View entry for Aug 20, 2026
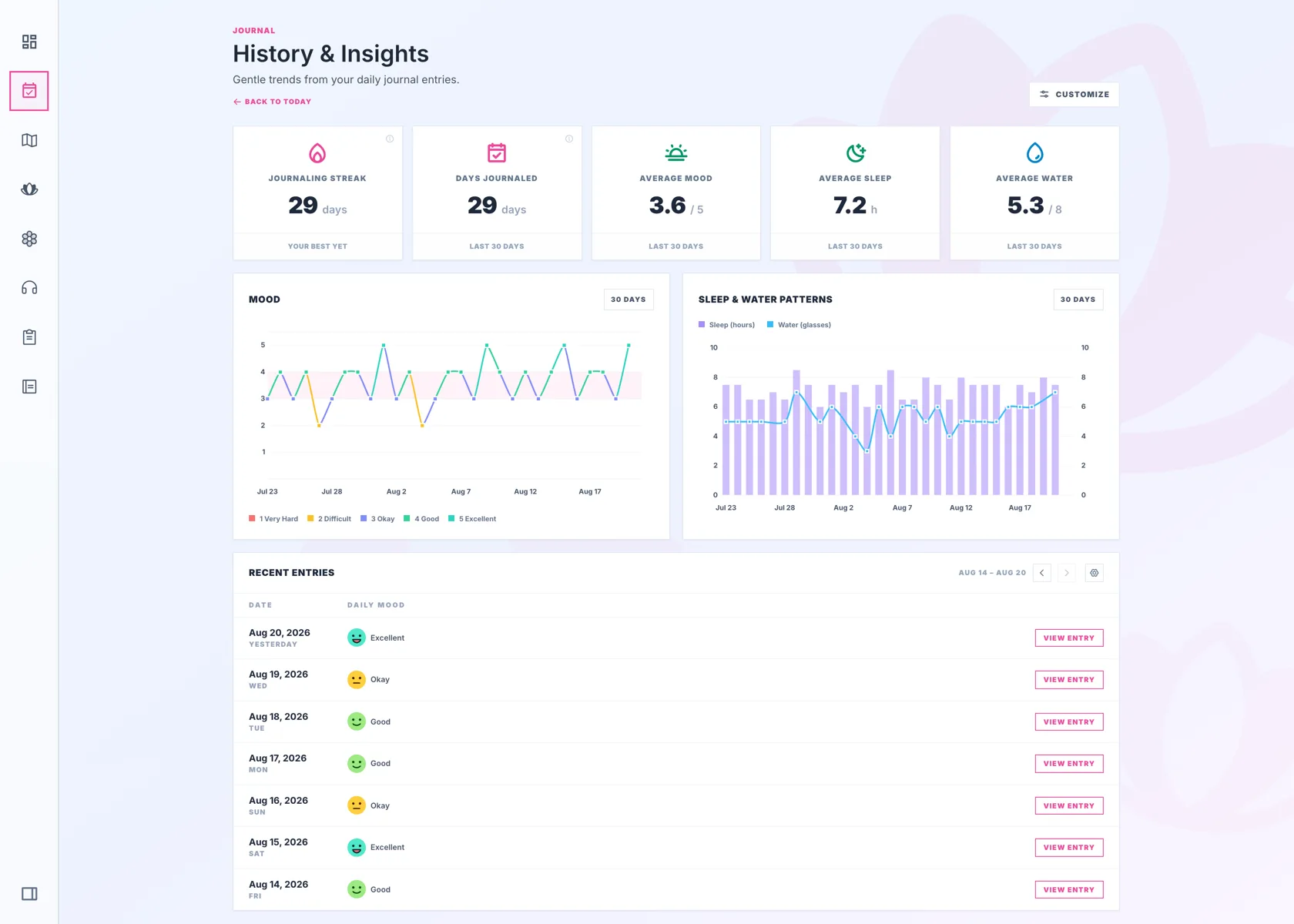Image resolution: width=1294 pixels, height=924 pixels. 1069,638
